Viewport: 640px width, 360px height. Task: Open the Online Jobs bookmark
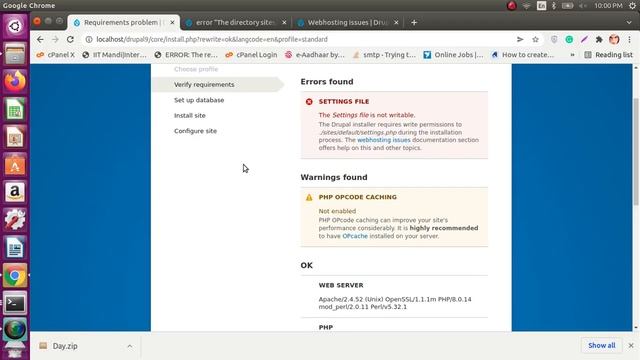click(453, 55)
